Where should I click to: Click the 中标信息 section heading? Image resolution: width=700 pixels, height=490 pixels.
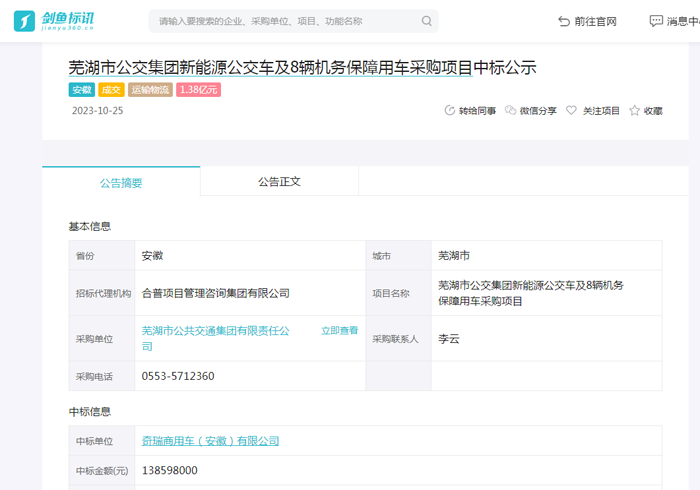tap(90, 411)
